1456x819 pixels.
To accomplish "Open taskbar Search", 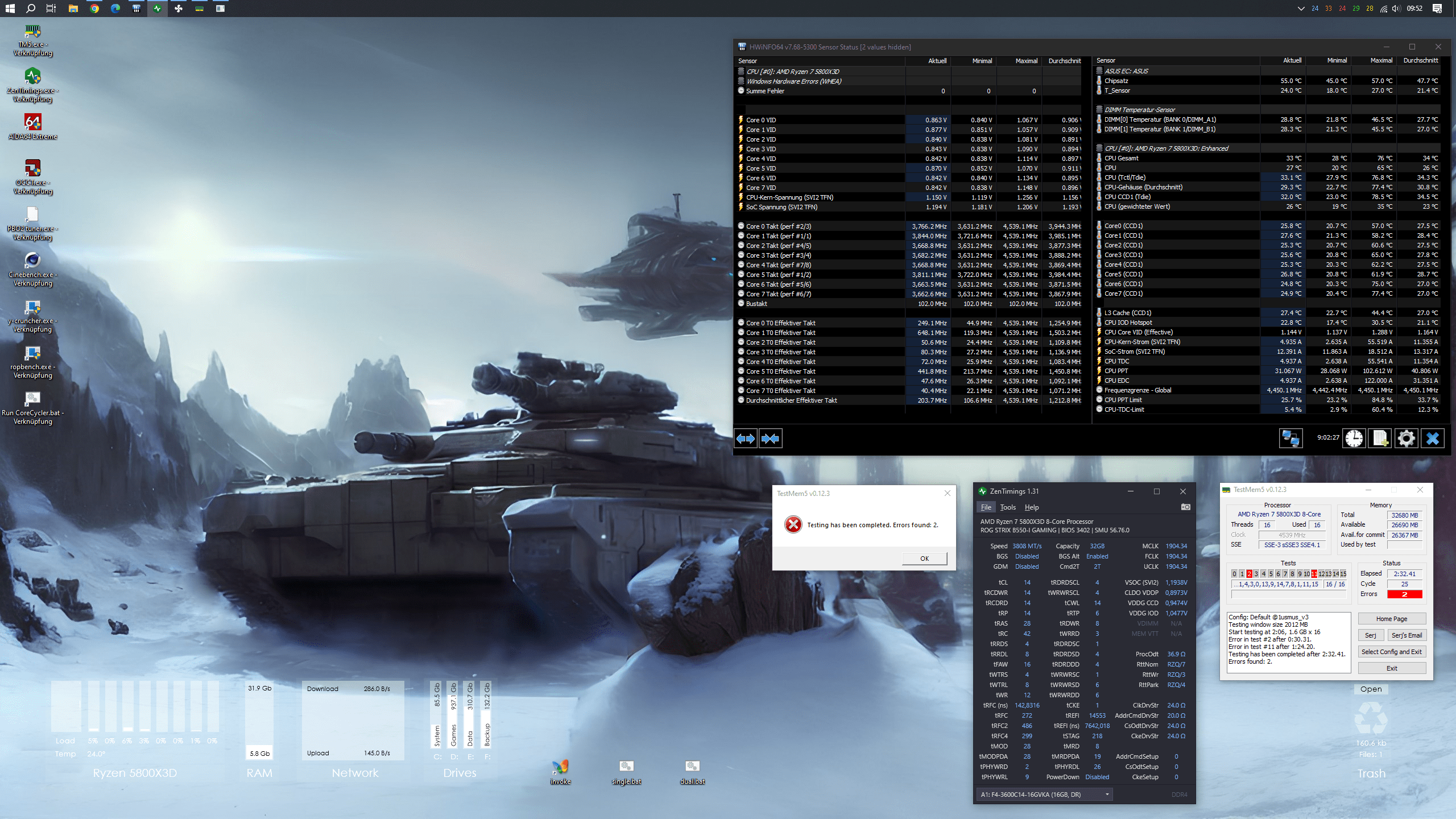I will pos(31,9).
